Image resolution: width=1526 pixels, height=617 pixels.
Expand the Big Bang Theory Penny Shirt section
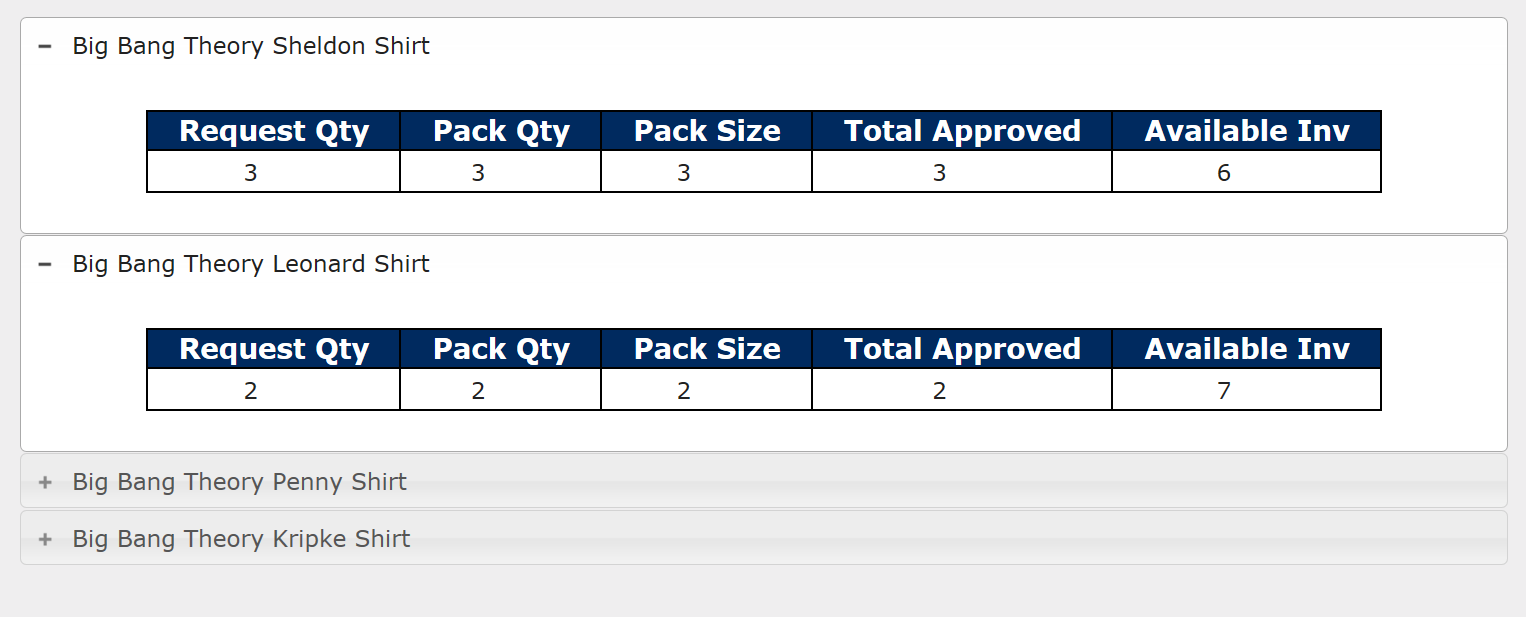pyautogui.click(x=44, y=481)
